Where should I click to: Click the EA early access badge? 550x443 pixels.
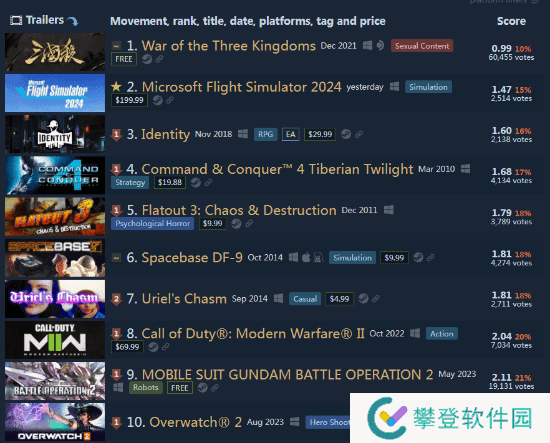click(x=290, y=134)
